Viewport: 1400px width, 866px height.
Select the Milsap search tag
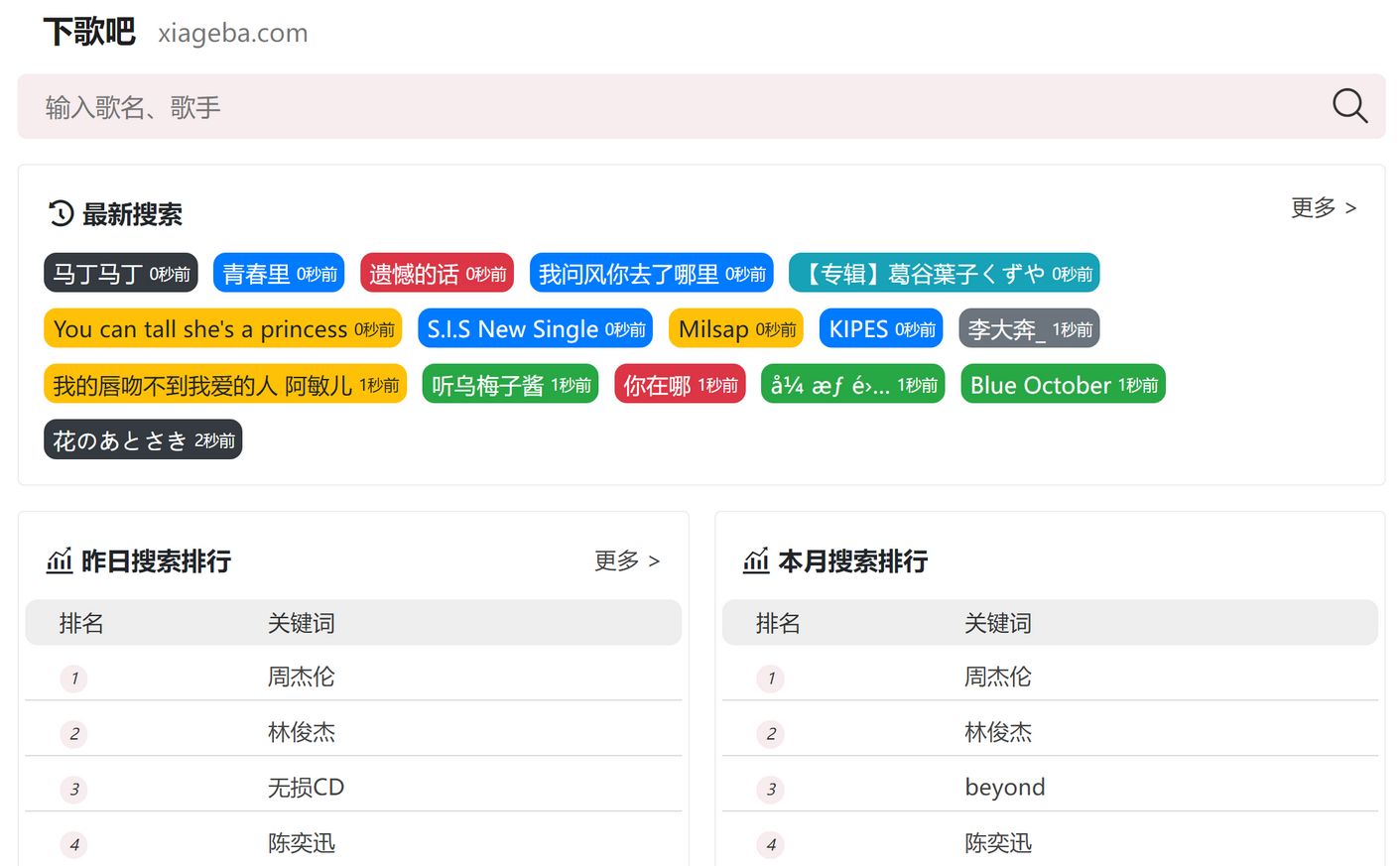pos(736,328)
